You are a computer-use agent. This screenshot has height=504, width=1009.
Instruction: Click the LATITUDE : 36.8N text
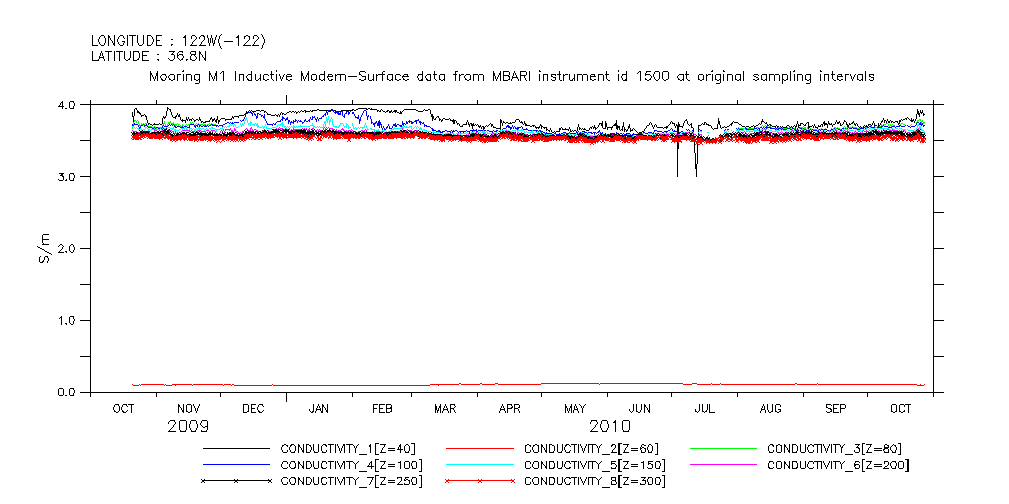click(149, 56)
